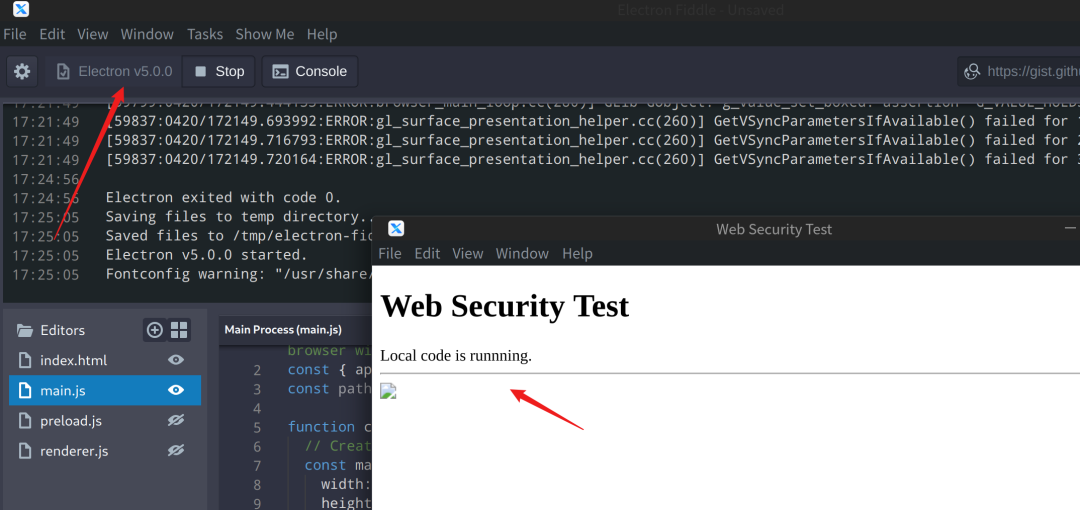Click the 'Web Security Test' page heading
The width and height of the screenshot is (1080, 510).
click(x=505, y=306)
